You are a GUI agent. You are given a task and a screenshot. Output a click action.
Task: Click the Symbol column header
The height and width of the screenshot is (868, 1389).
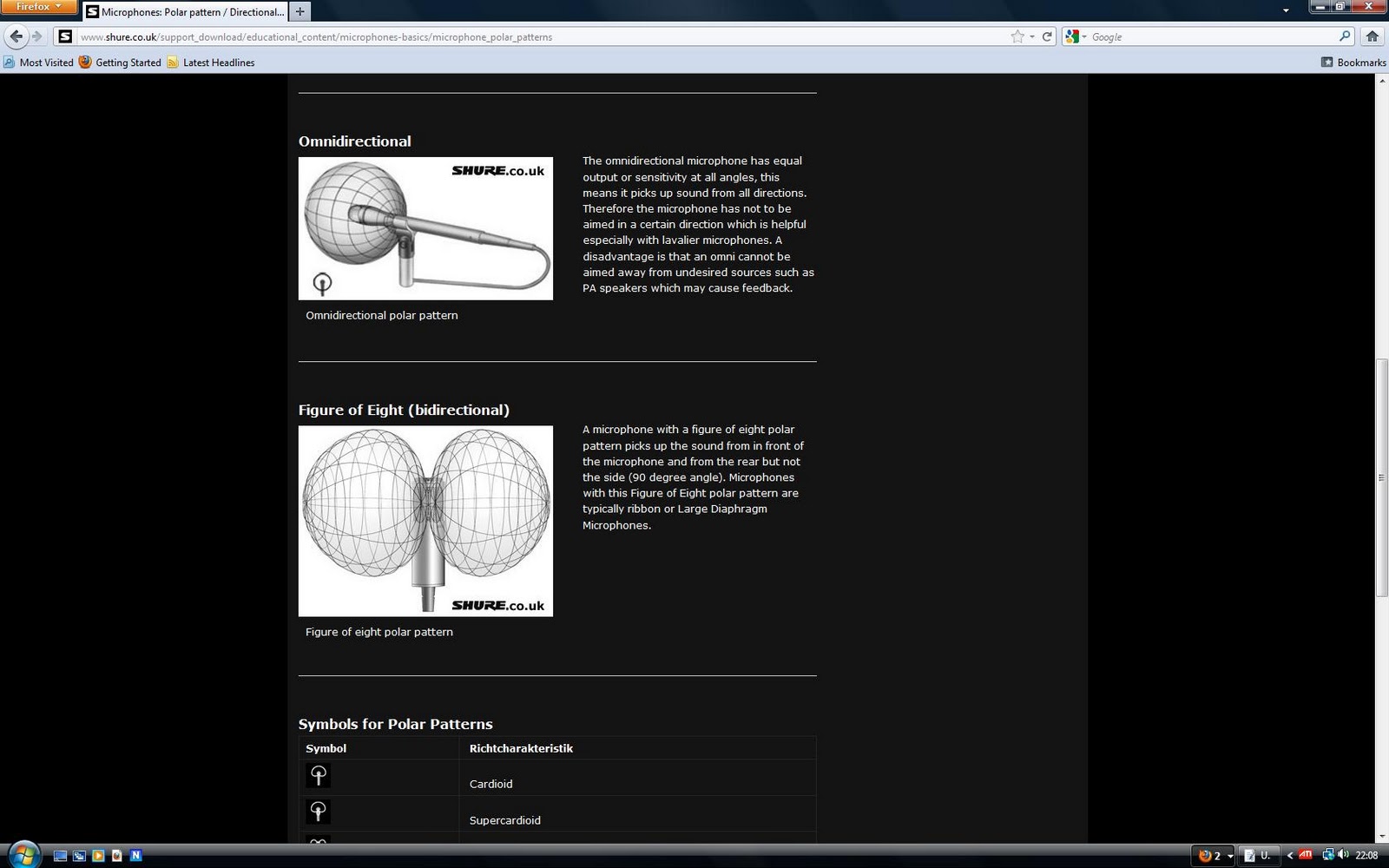pyautogui.click(x=326, y=748)
